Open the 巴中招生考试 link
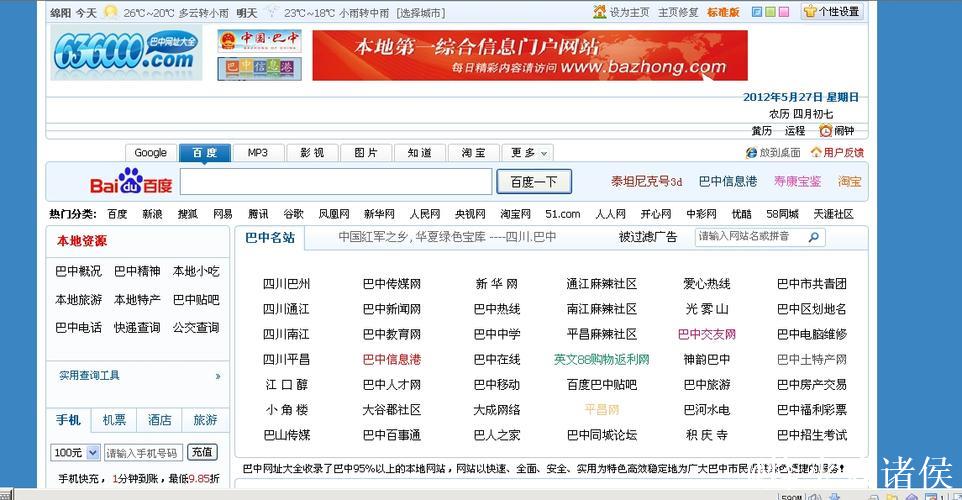Screen dimensions: 962x500 pos(812,435)
